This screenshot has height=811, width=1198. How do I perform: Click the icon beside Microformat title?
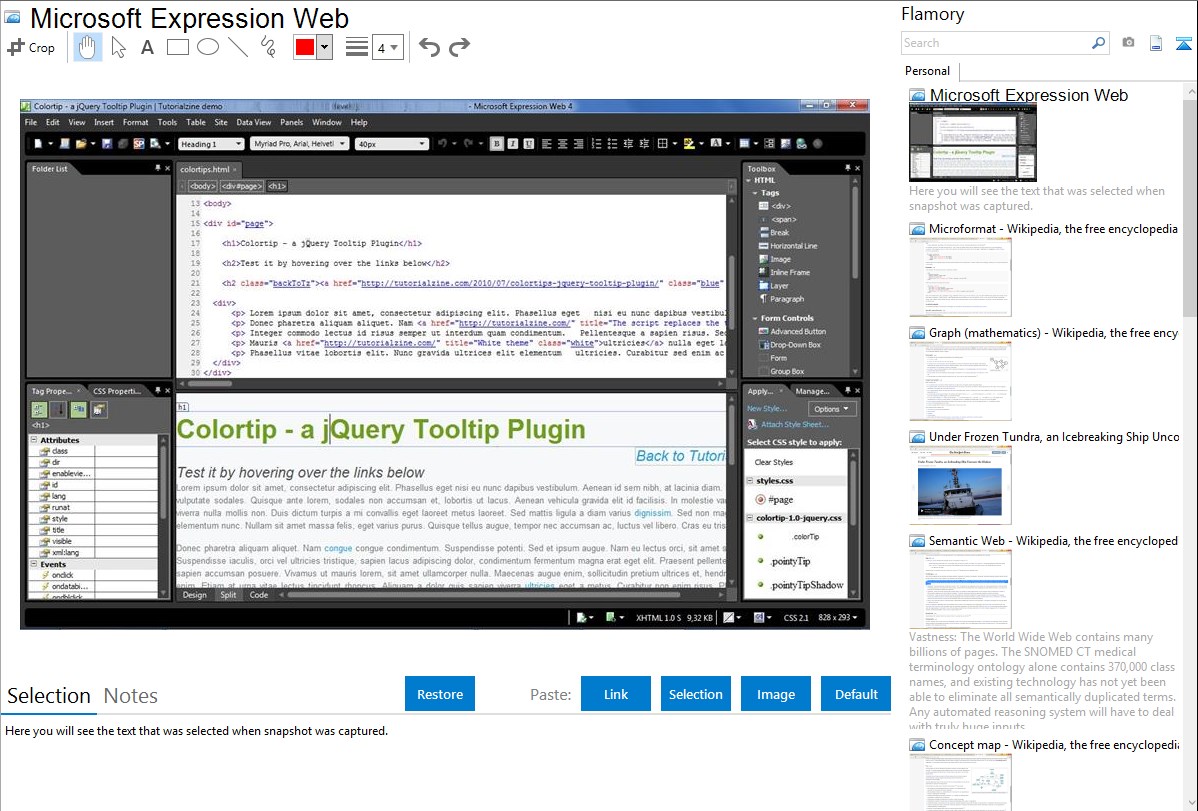coord(917,229)
